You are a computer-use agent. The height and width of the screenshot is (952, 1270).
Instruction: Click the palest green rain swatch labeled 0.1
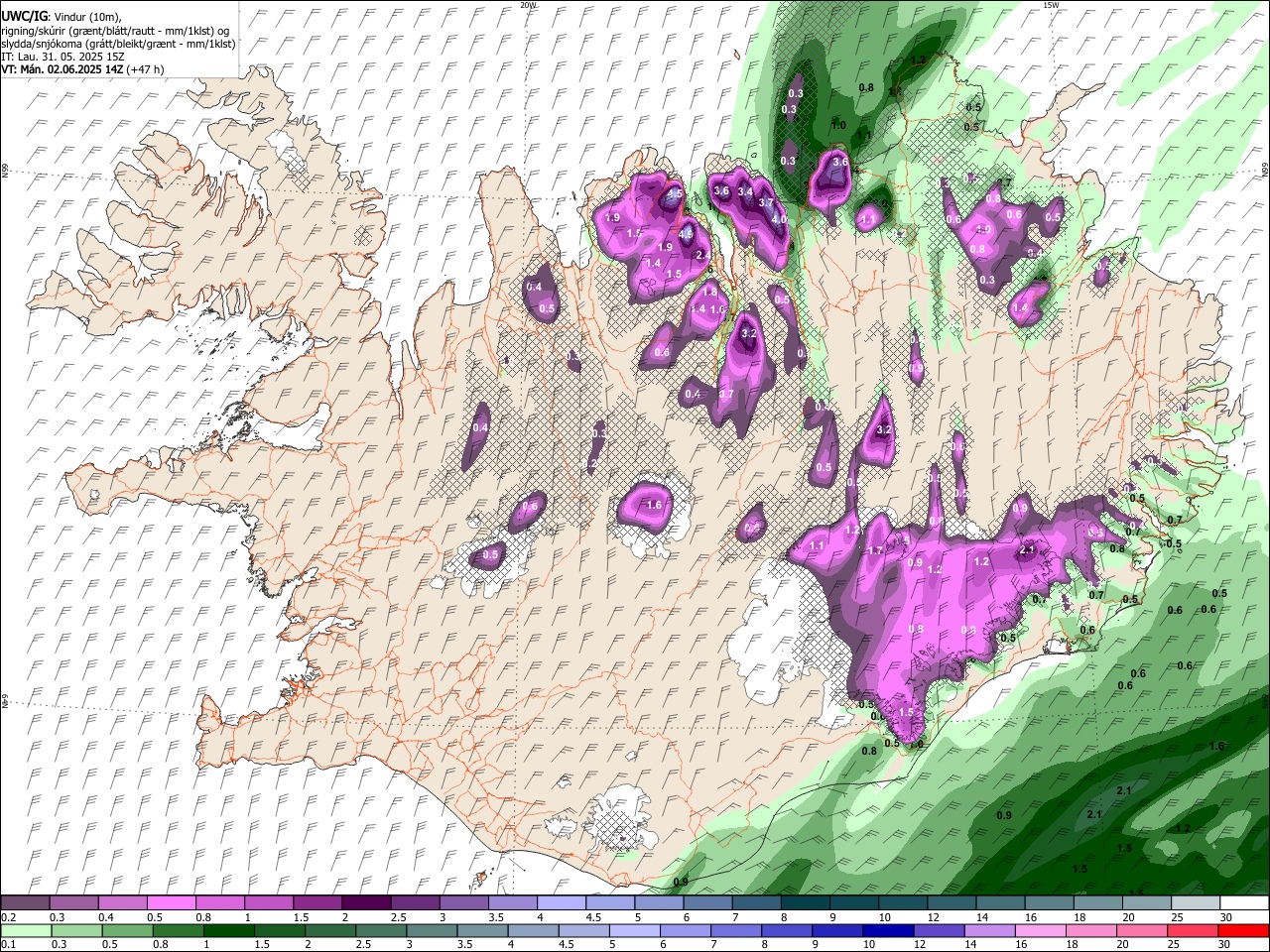point(26,931)
